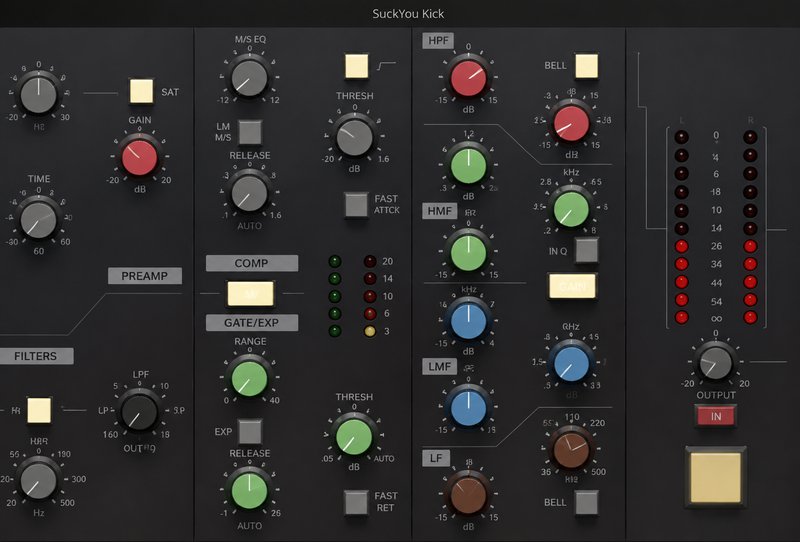Toggle the IN Q switch

pyautogui.click(x=587, y=250)
